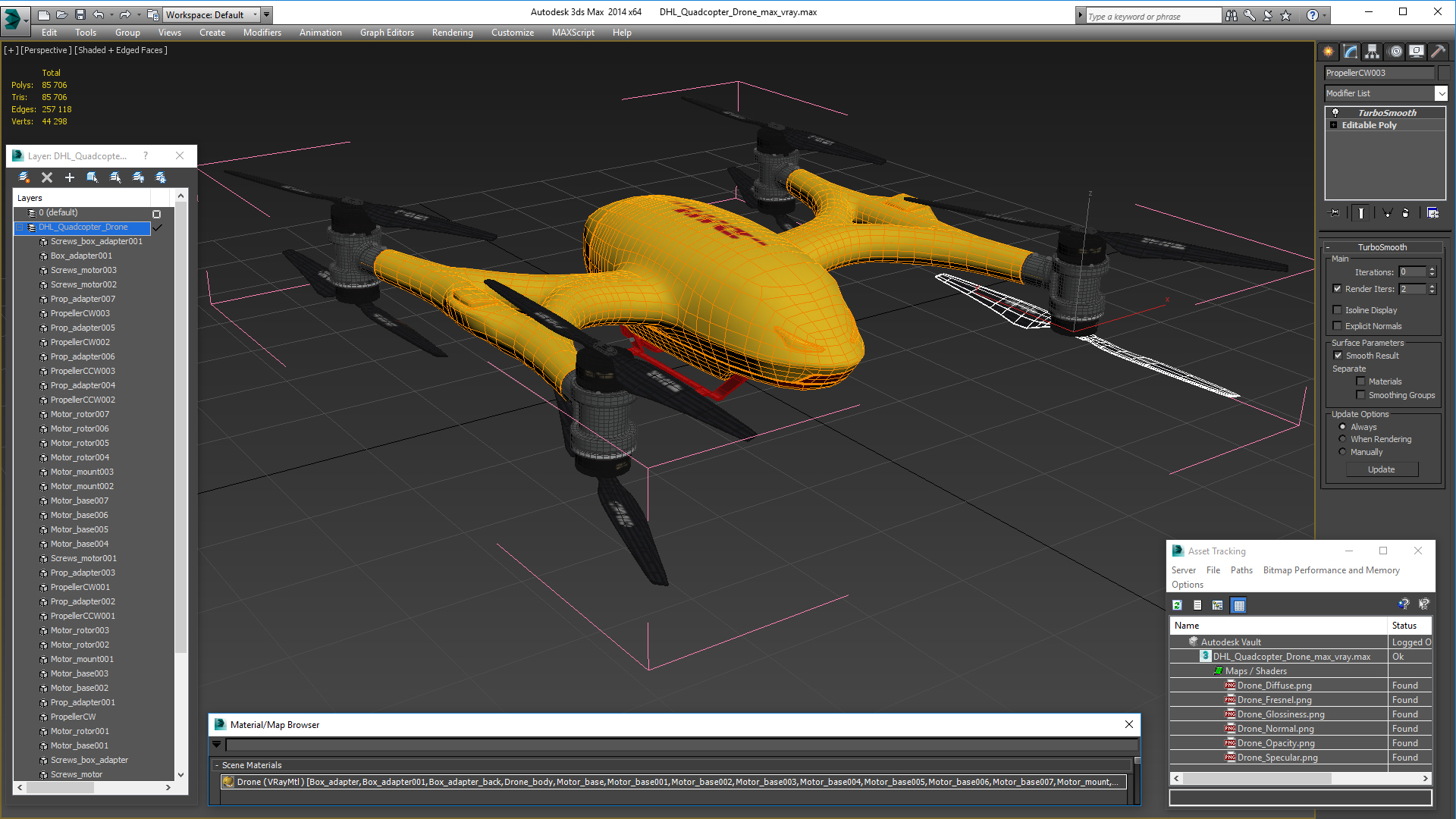Toggle Show End Result icon
The width and height of the screenshot is (1456, 819).
(1361, 213)
